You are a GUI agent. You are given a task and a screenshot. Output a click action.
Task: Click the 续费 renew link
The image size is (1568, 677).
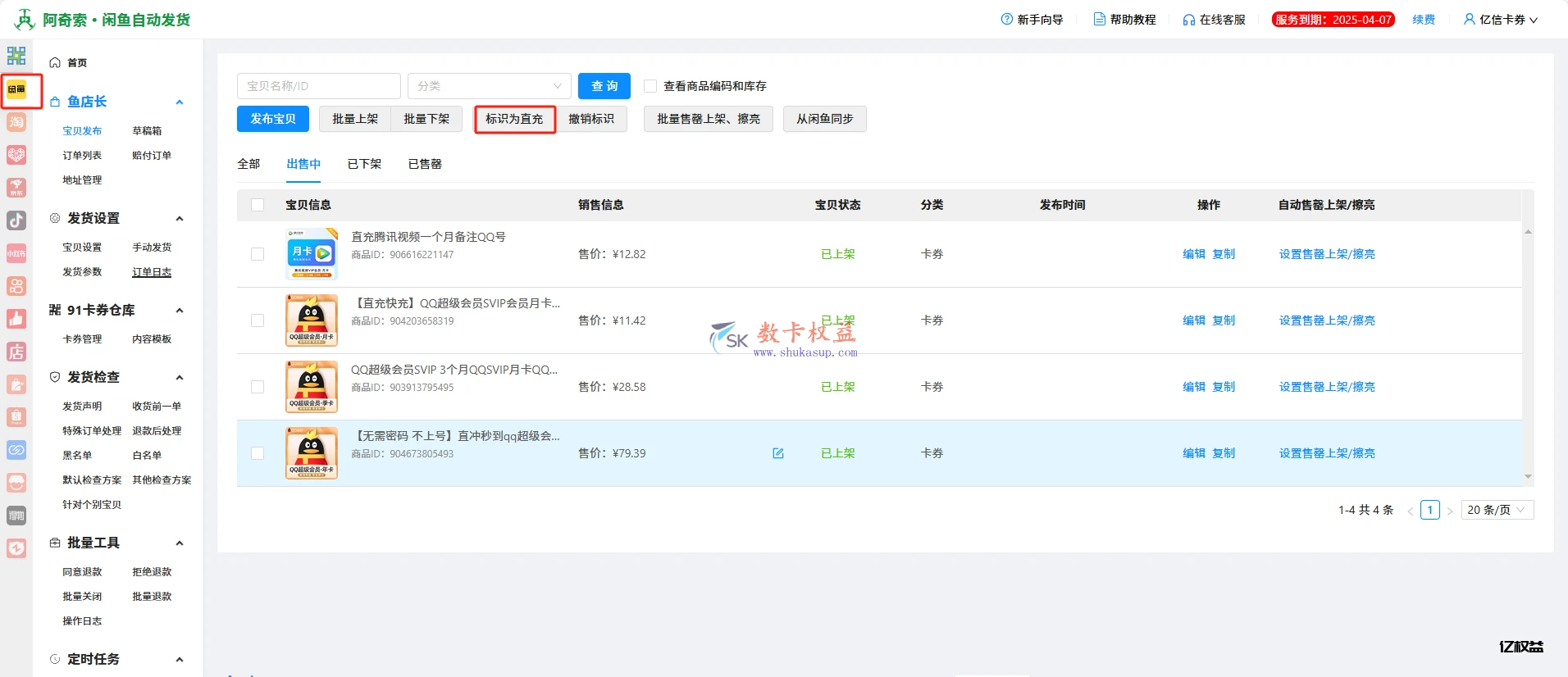click(x=1424, y=19)
